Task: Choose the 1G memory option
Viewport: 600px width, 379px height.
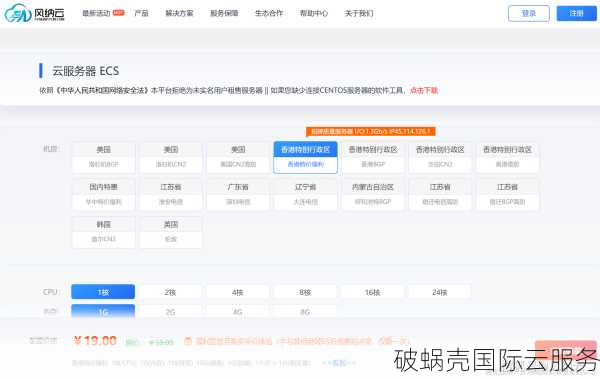Action: coord(103,312)
